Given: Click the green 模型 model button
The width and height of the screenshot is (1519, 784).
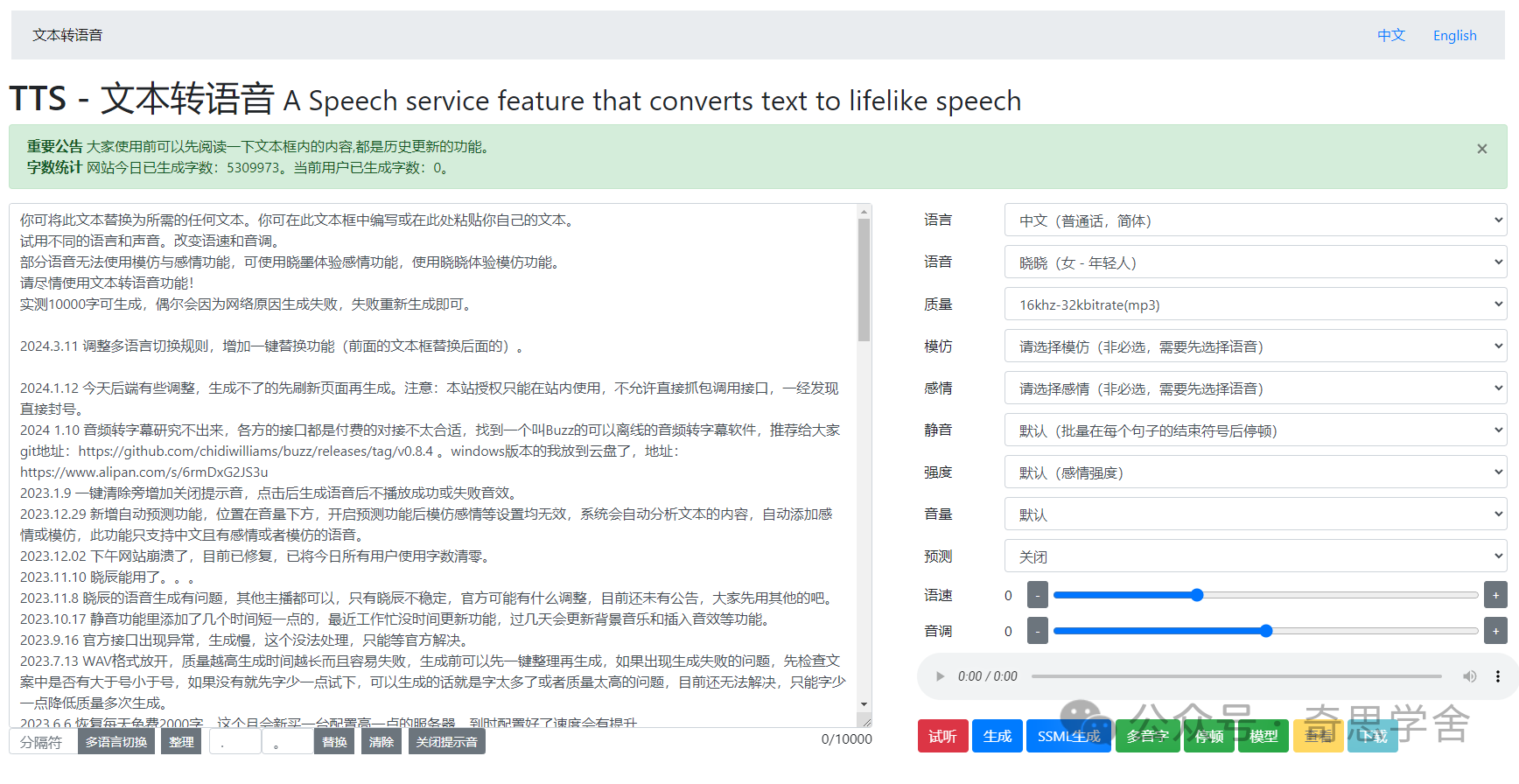Looking at the screenshot, I should coord(1263,736).
